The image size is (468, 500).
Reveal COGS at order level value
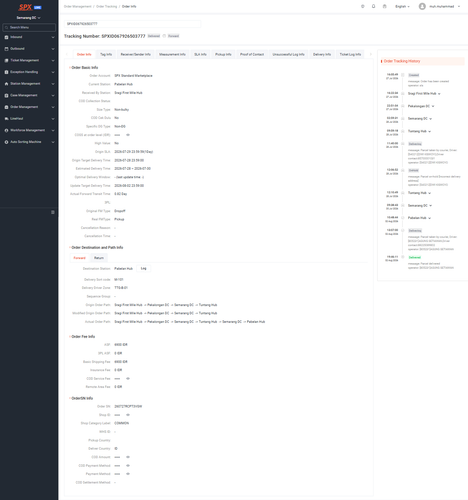coord(128,135)
